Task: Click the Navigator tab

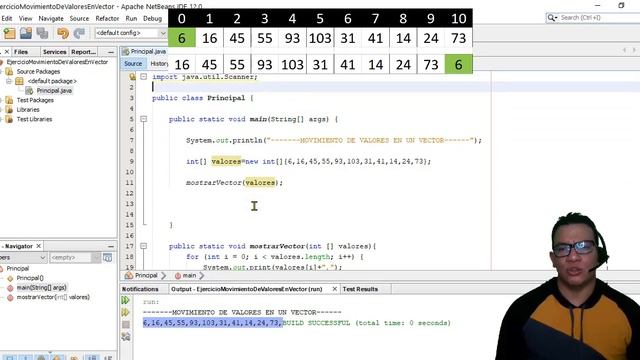Action: tap(19, 246)
